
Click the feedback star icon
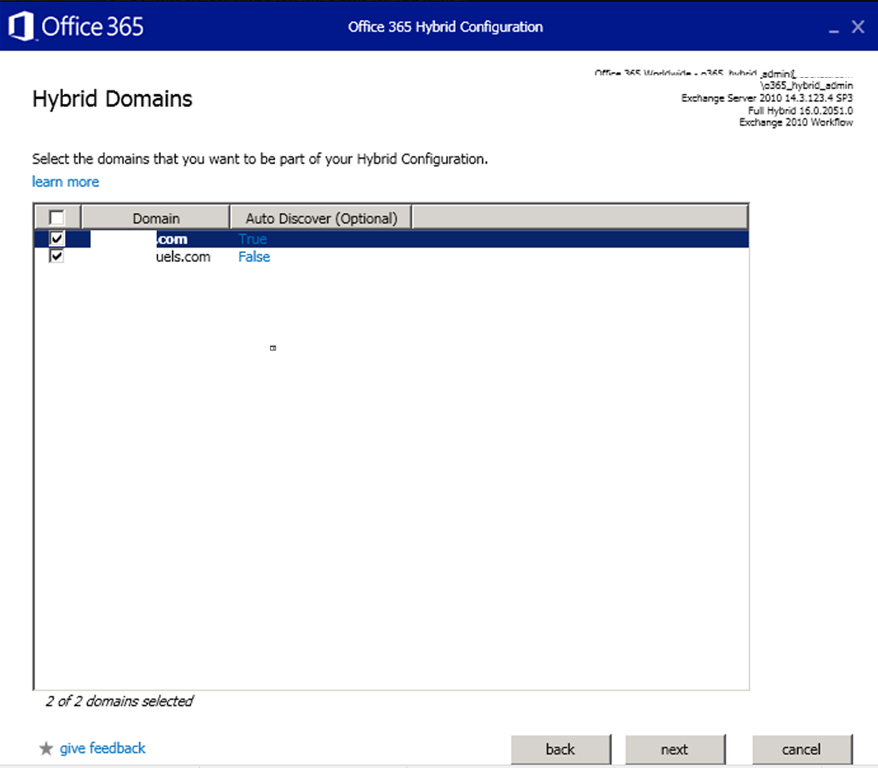click(46, 748)
